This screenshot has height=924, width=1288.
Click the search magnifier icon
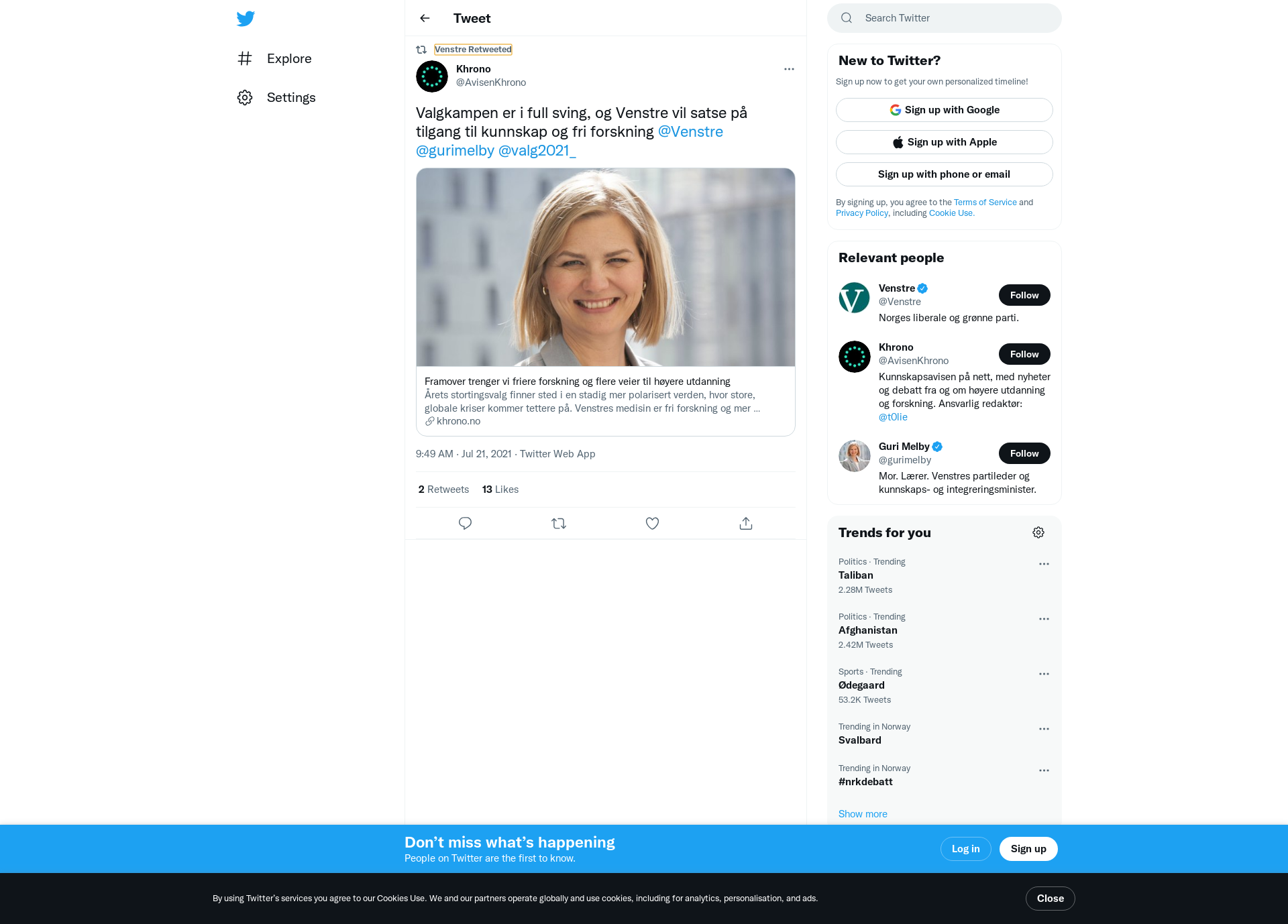(x=847, y=18)
